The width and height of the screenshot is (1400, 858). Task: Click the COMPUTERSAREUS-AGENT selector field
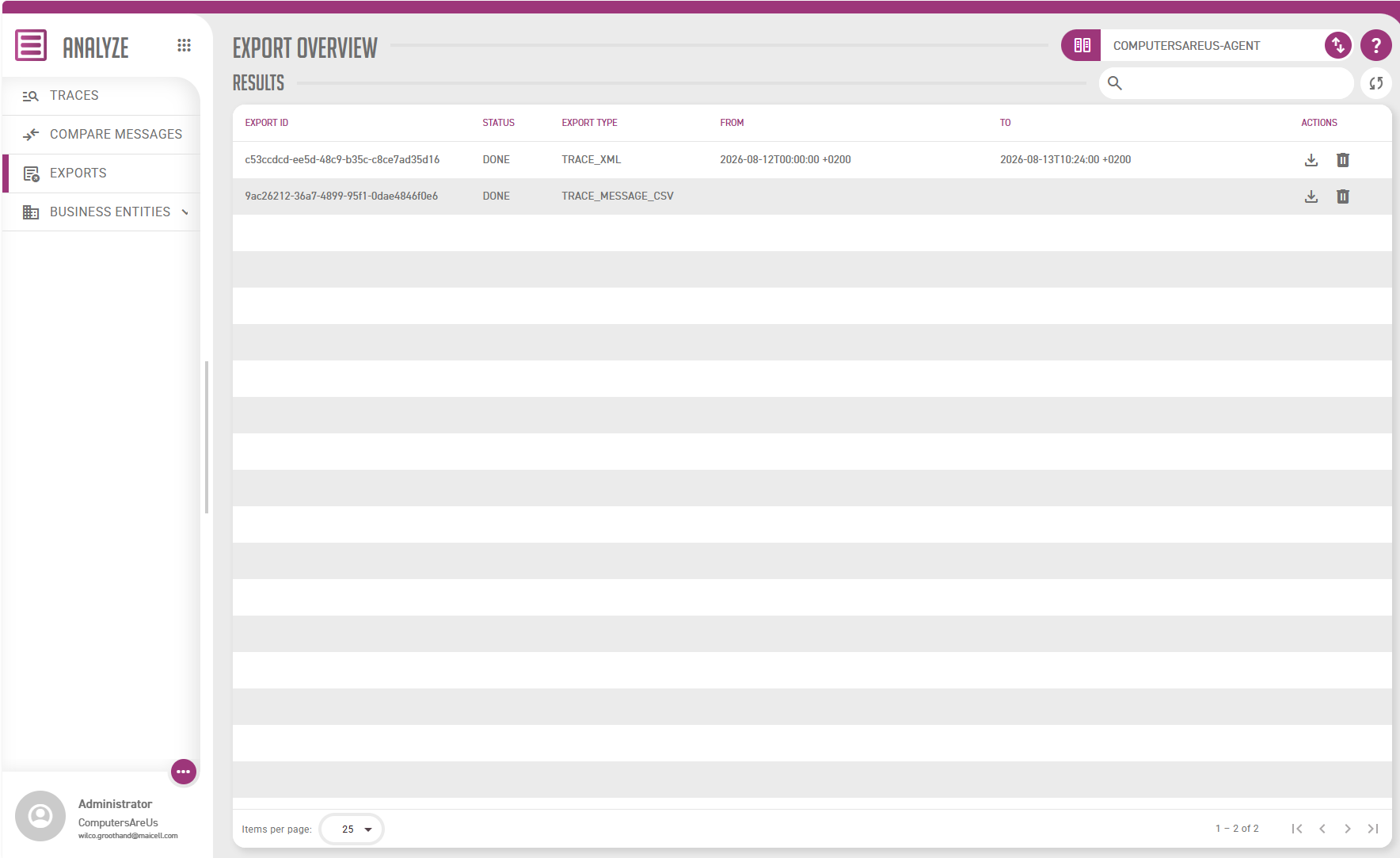click(1212, 45)
